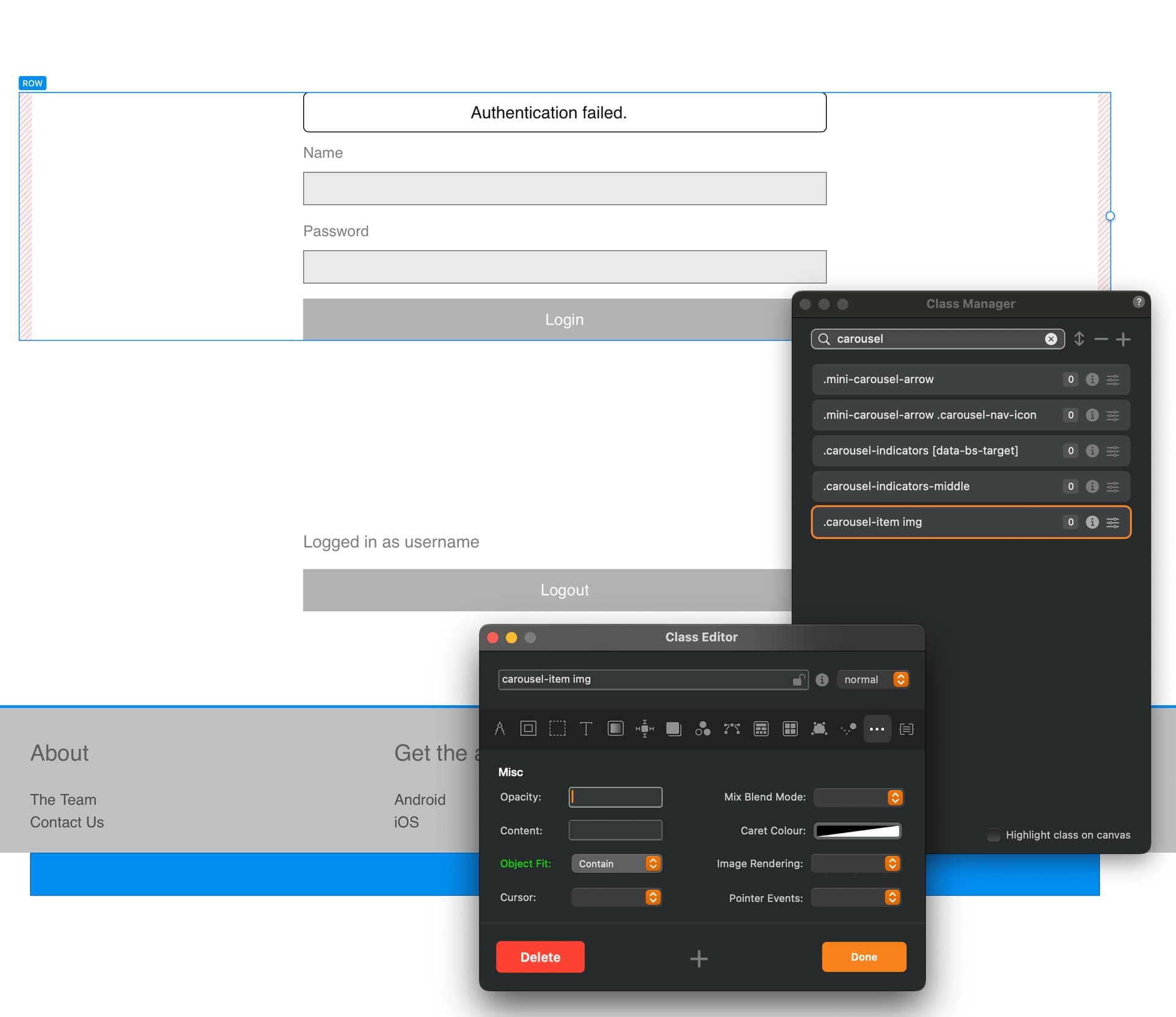The image size is (1176, 1017).
Task: Open the Caret Colour swatch
Action: pos(858,831)
